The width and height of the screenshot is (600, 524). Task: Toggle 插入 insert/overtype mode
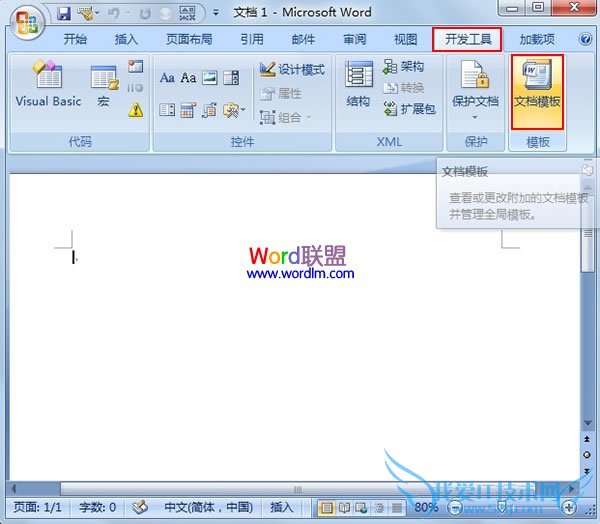pyautogui.click(x=282, y=508)
